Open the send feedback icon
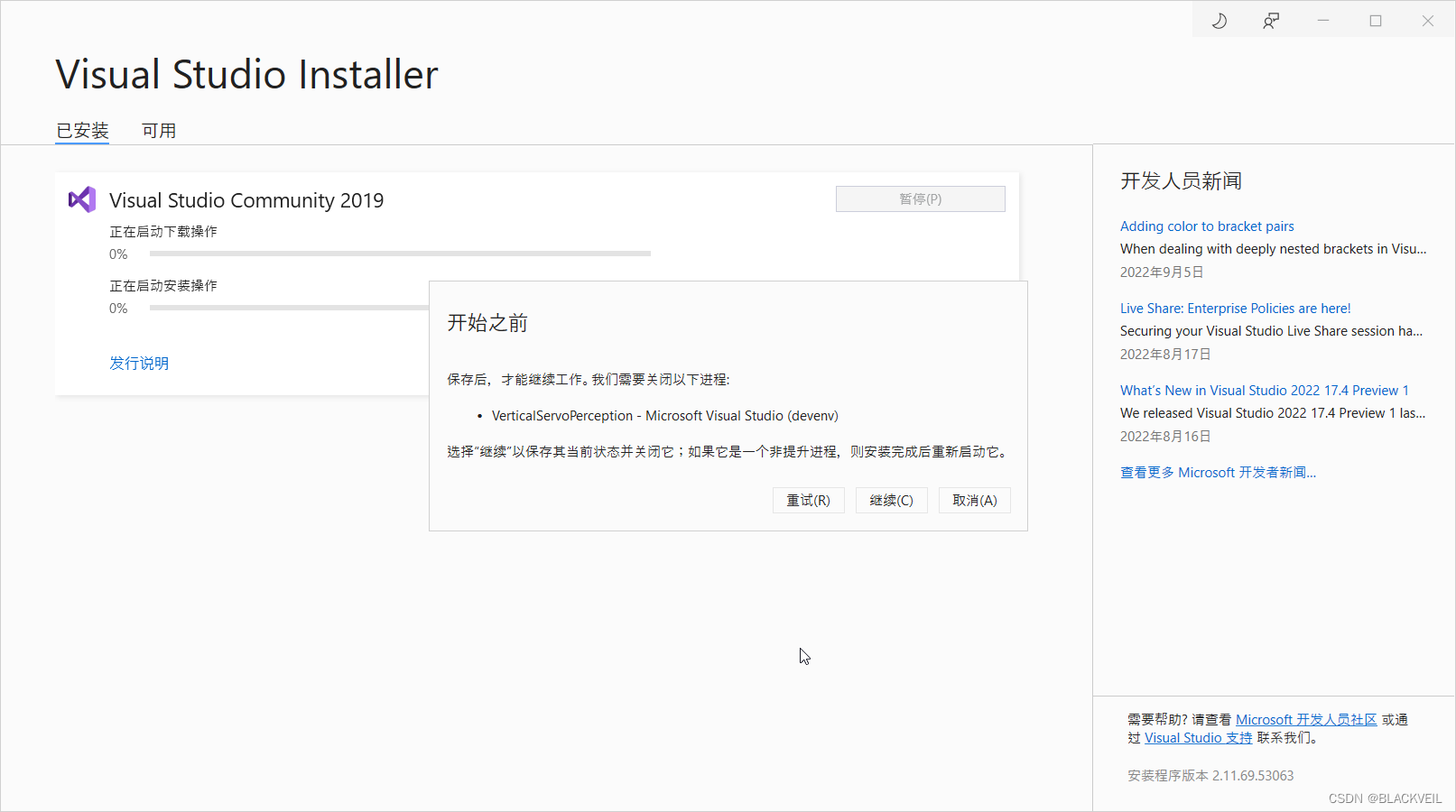 (x=1270, y=20)
